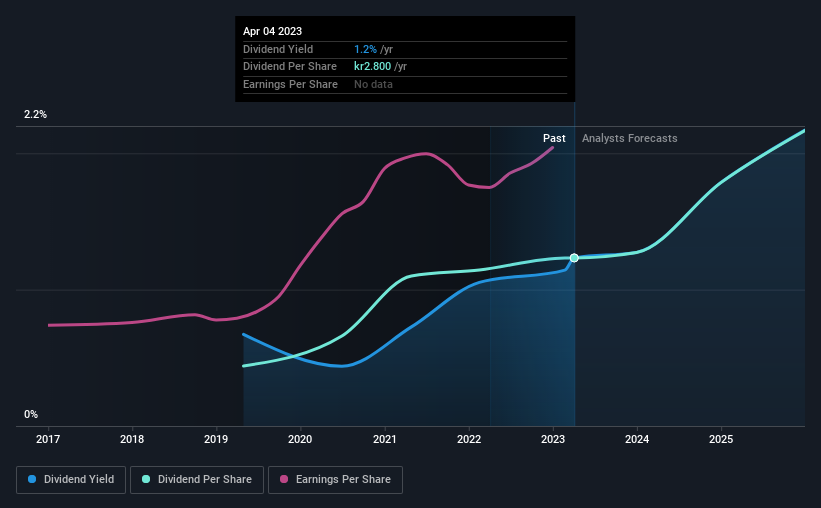This screenshot has height=508, width=821.
Task: Click the Earnings Per Share row label in tooltip
Action: (290, 84)
